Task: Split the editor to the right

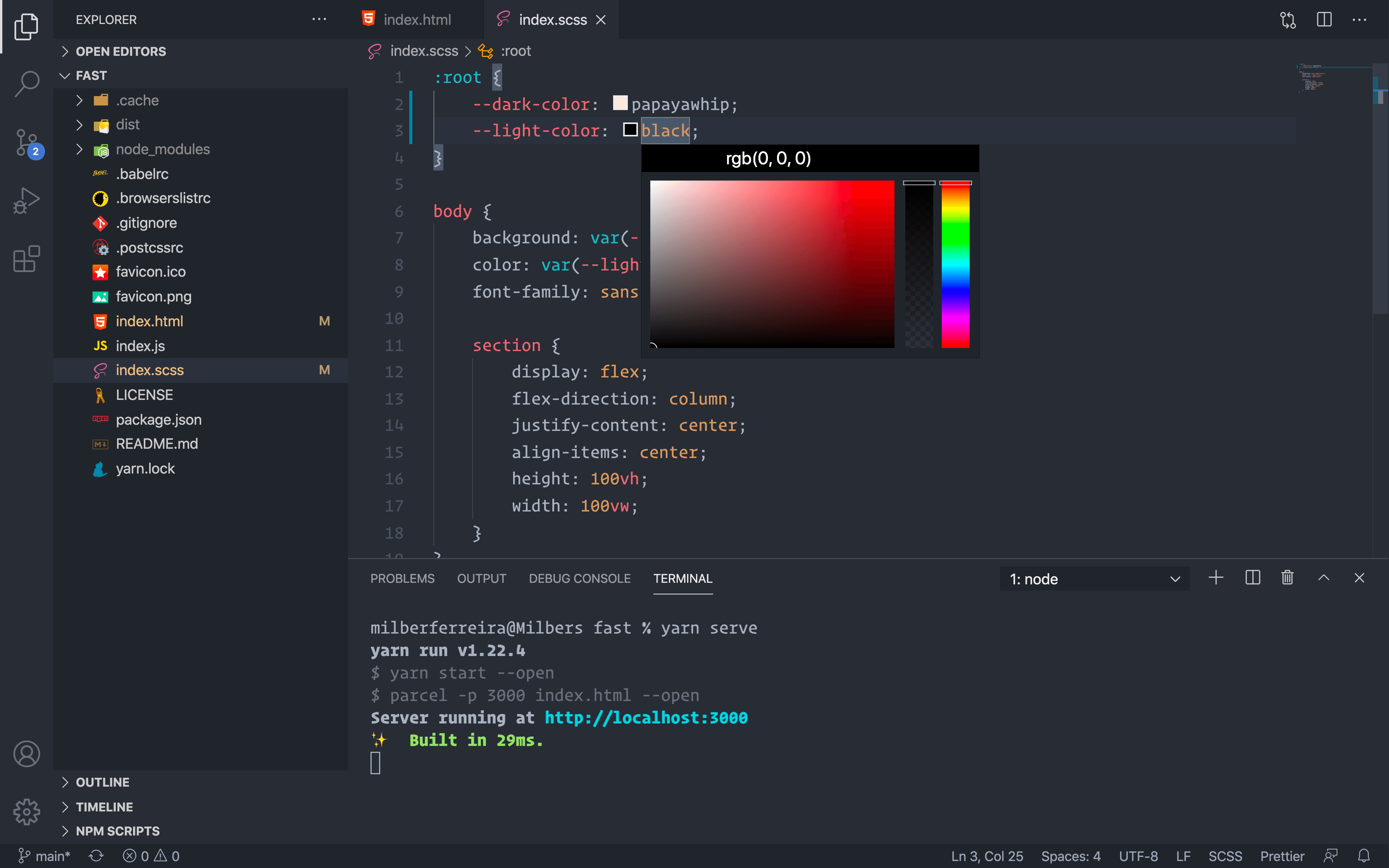Action: [x=1324, y=20]
